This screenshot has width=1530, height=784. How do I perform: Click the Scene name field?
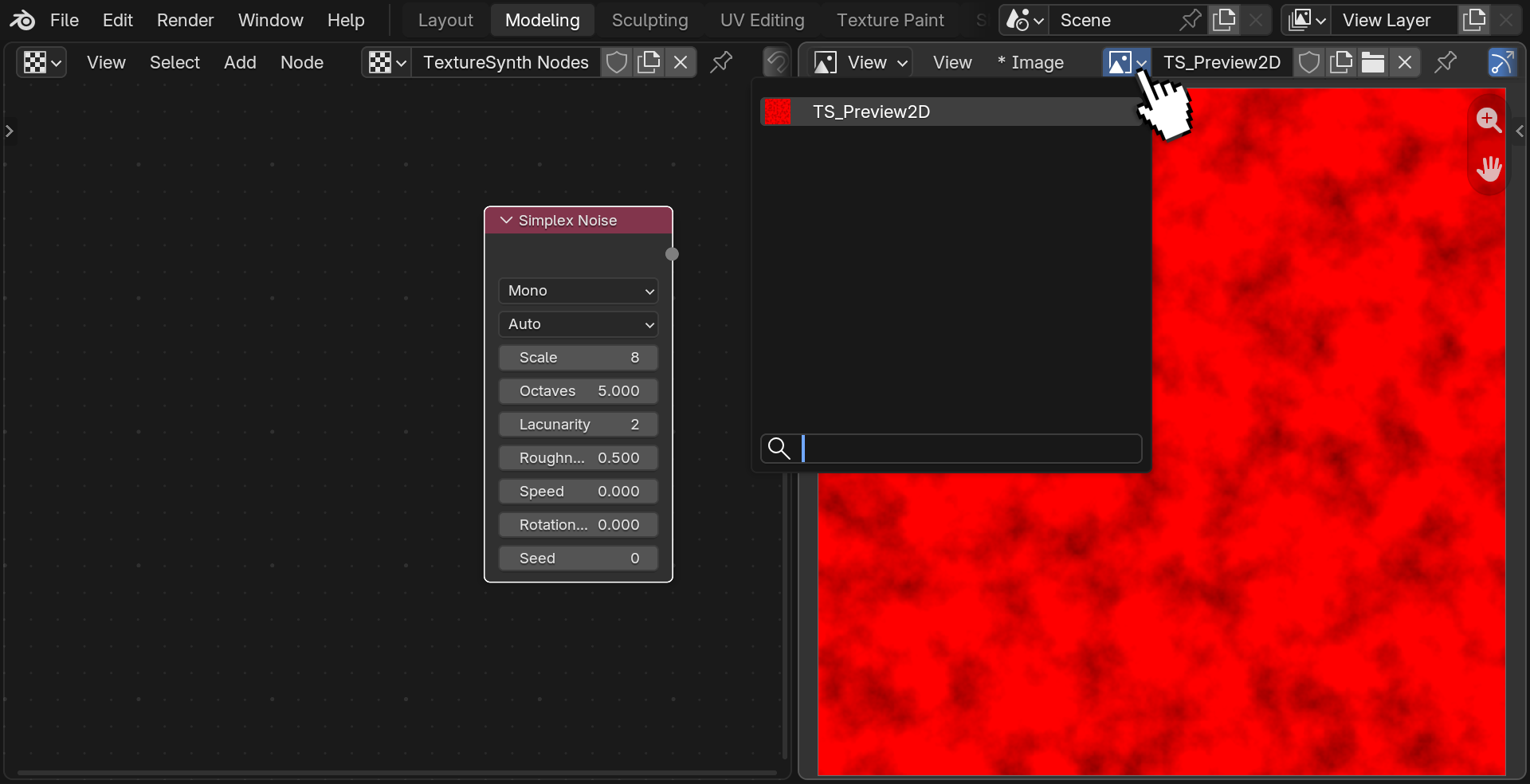pyautogui.click(x=1112, y=20)
